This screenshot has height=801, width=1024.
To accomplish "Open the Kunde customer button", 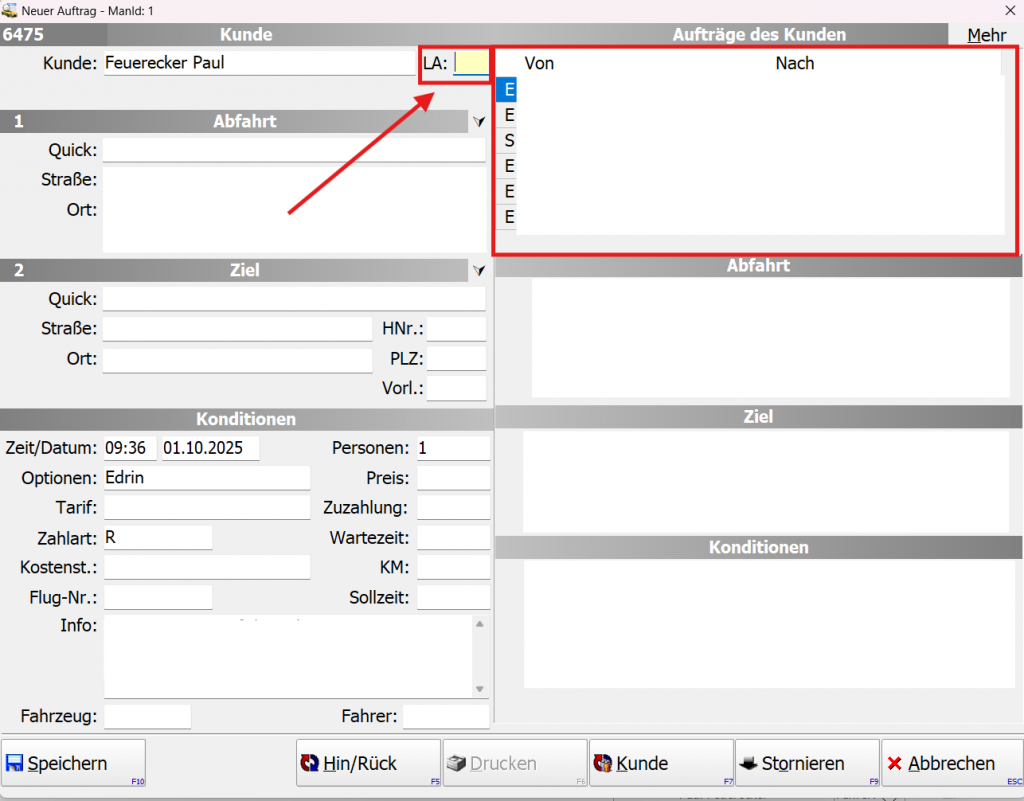I will (660, 764).
